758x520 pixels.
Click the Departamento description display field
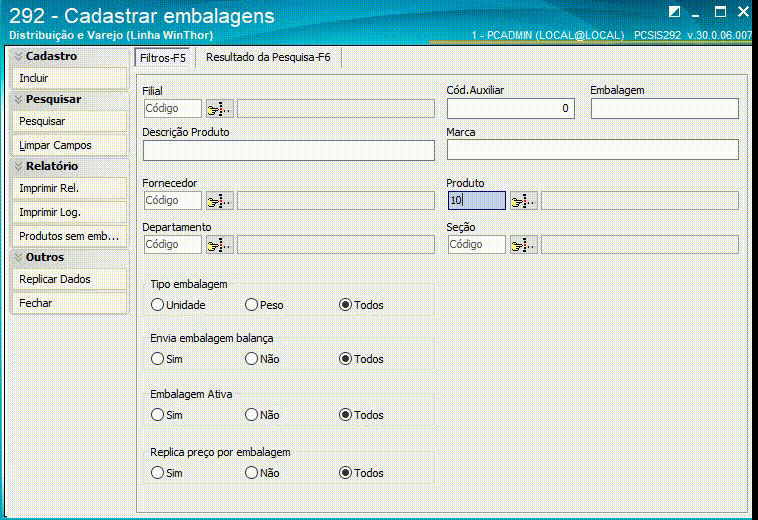[x=335, y=245]
